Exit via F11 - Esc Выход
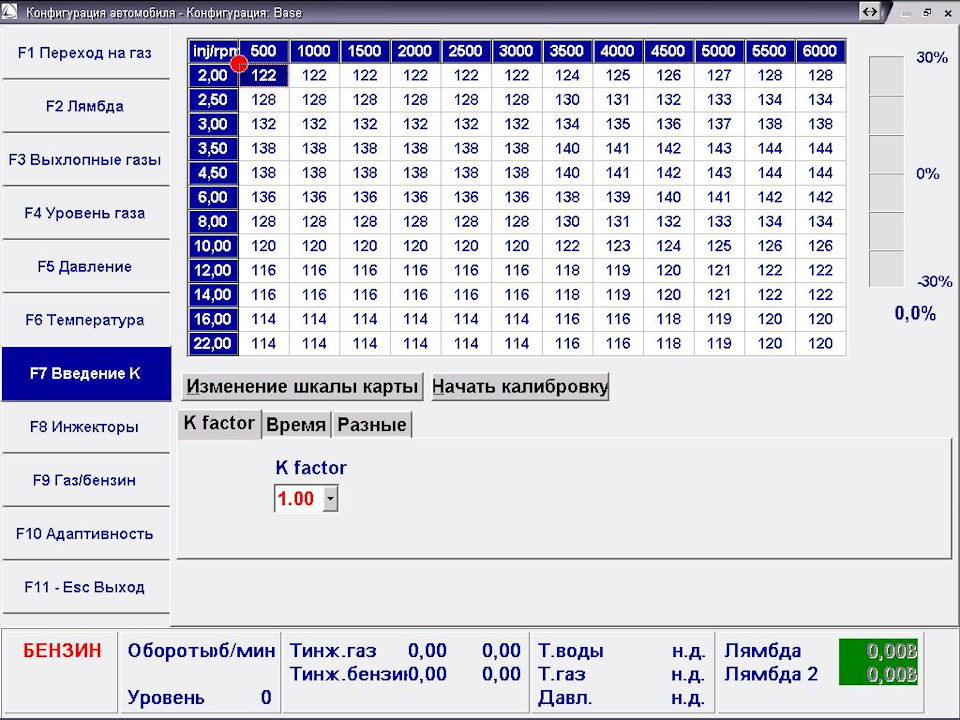Image resolution: width=960 pixels, height=720 pixels. [85, 587]
